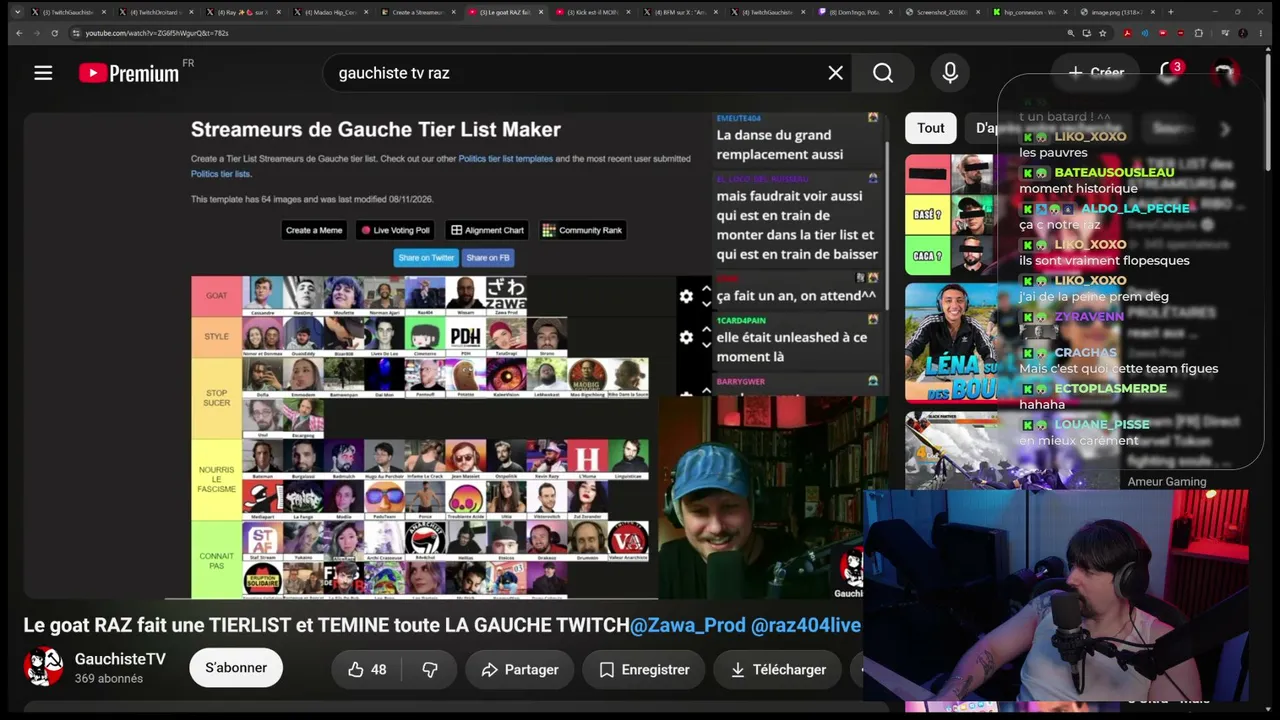Click the 369 abonnés subscriber count

coord(109,679)
